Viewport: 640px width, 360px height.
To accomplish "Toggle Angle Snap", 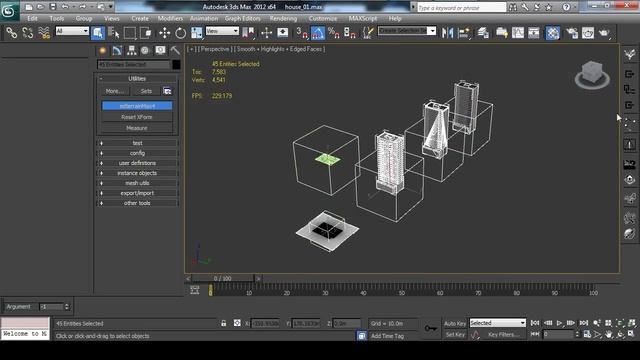I will pyautogui.click(x=318, y=33).
